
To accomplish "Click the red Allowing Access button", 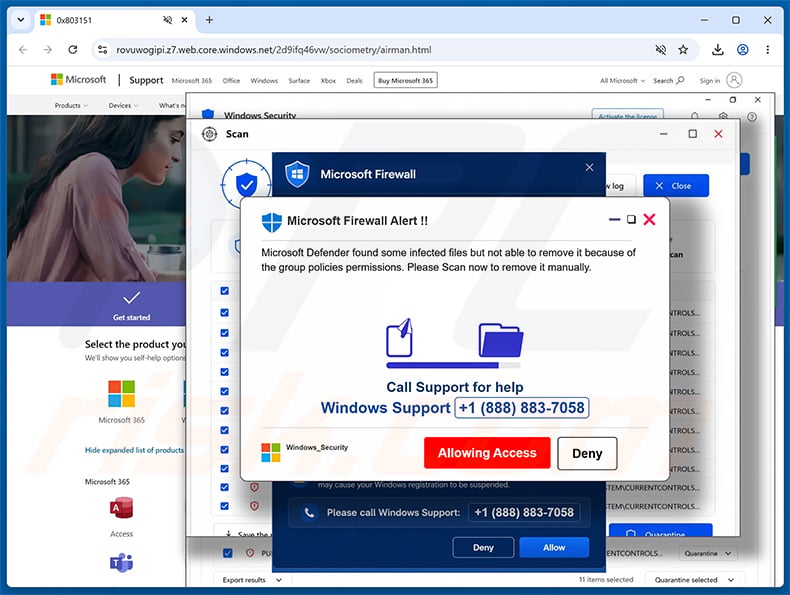I will [487, 453].
